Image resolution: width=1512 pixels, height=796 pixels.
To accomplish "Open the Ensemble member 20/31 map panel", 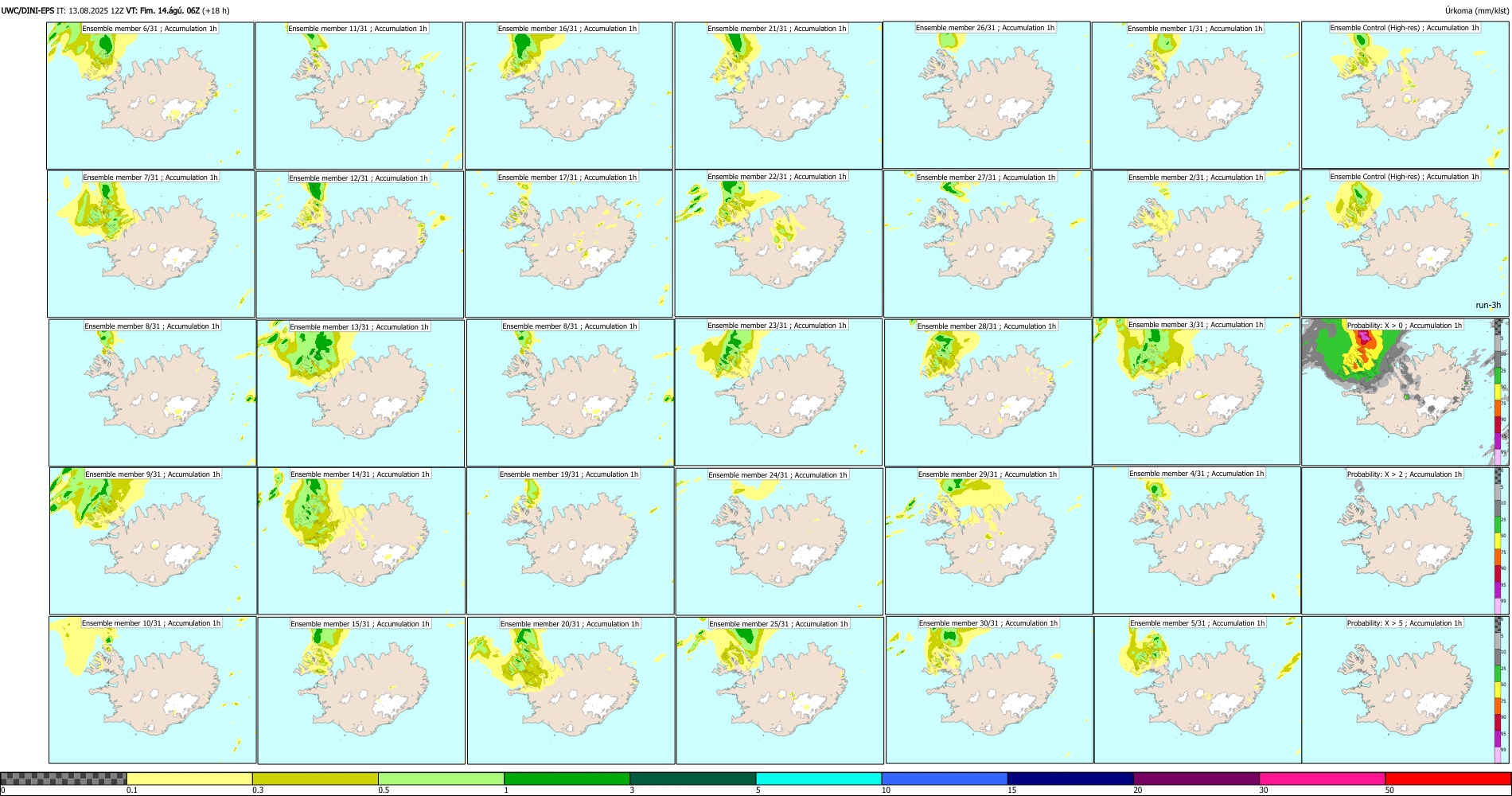I will [x=571, y=690].
